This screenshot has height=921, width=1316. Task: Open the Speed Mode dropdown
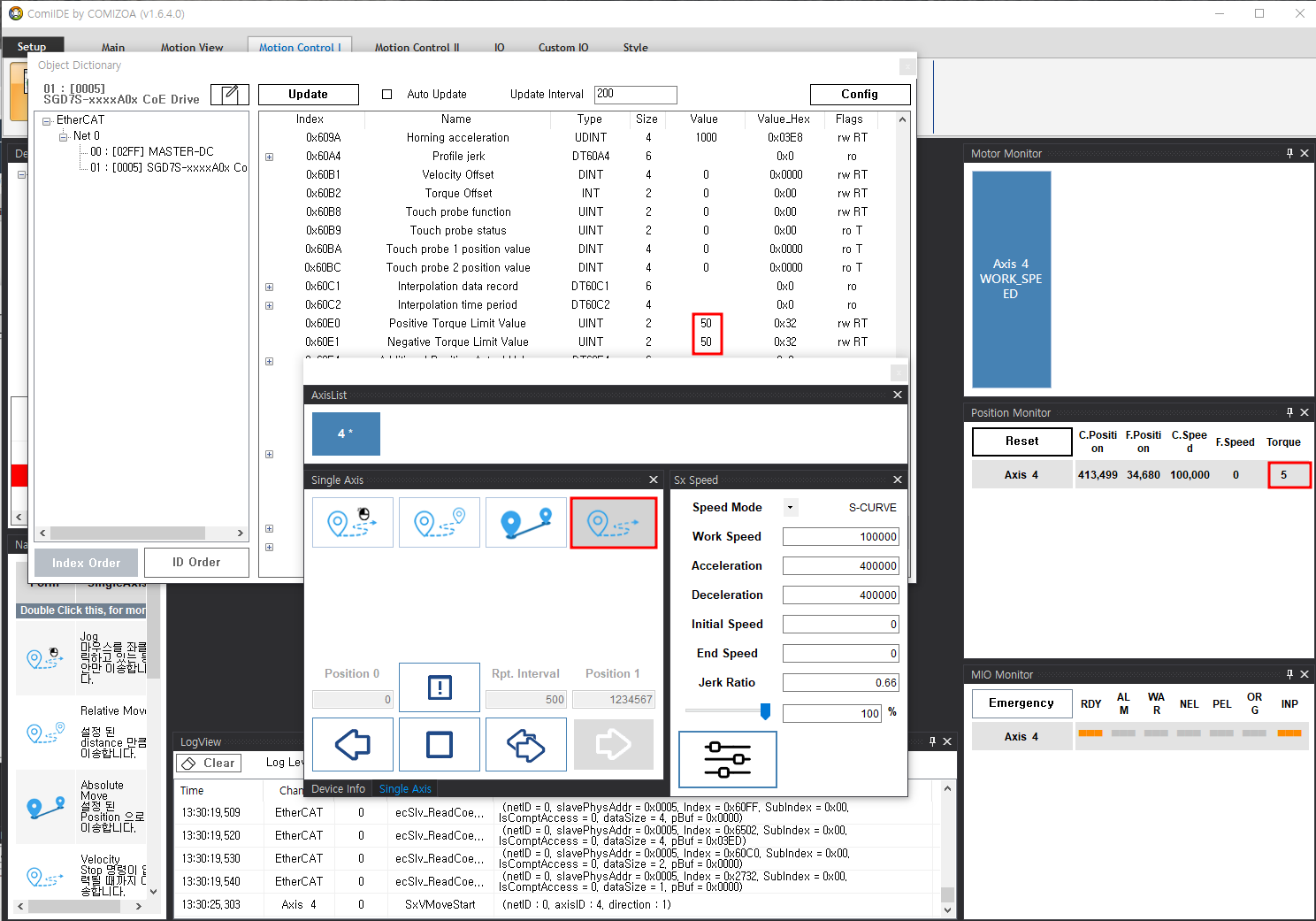click(791, 508)
